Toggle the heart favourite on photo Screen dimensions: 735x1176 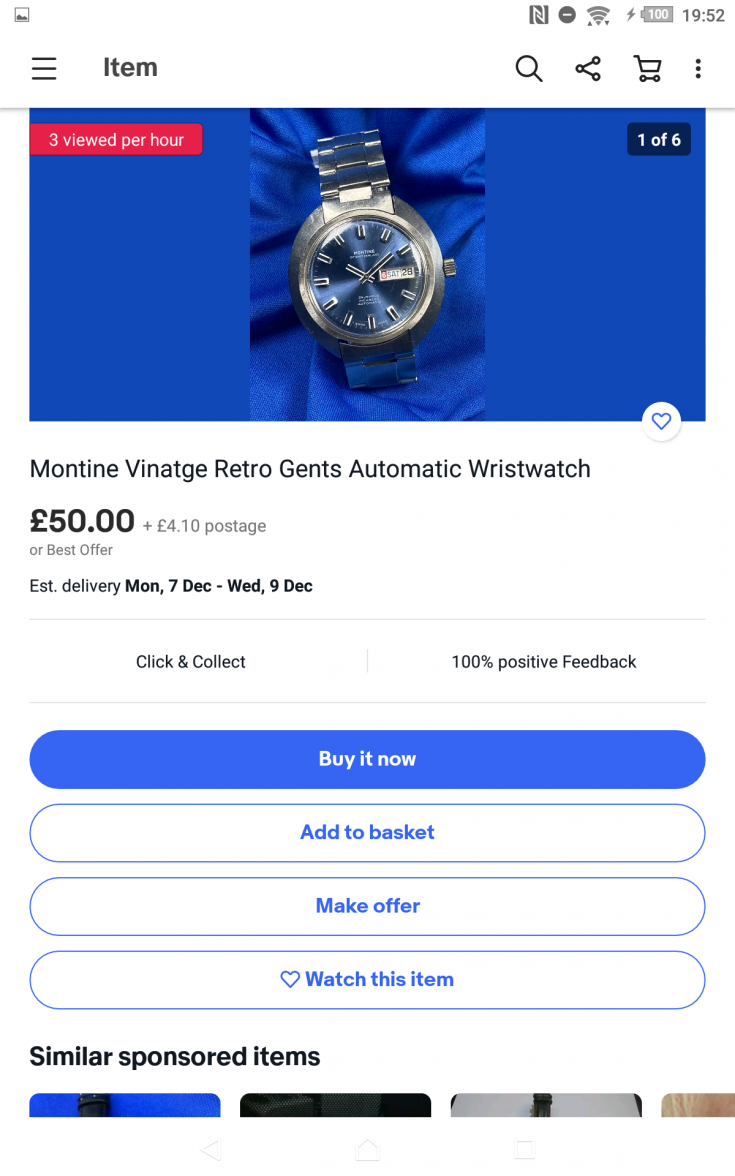tap(661, 422)
